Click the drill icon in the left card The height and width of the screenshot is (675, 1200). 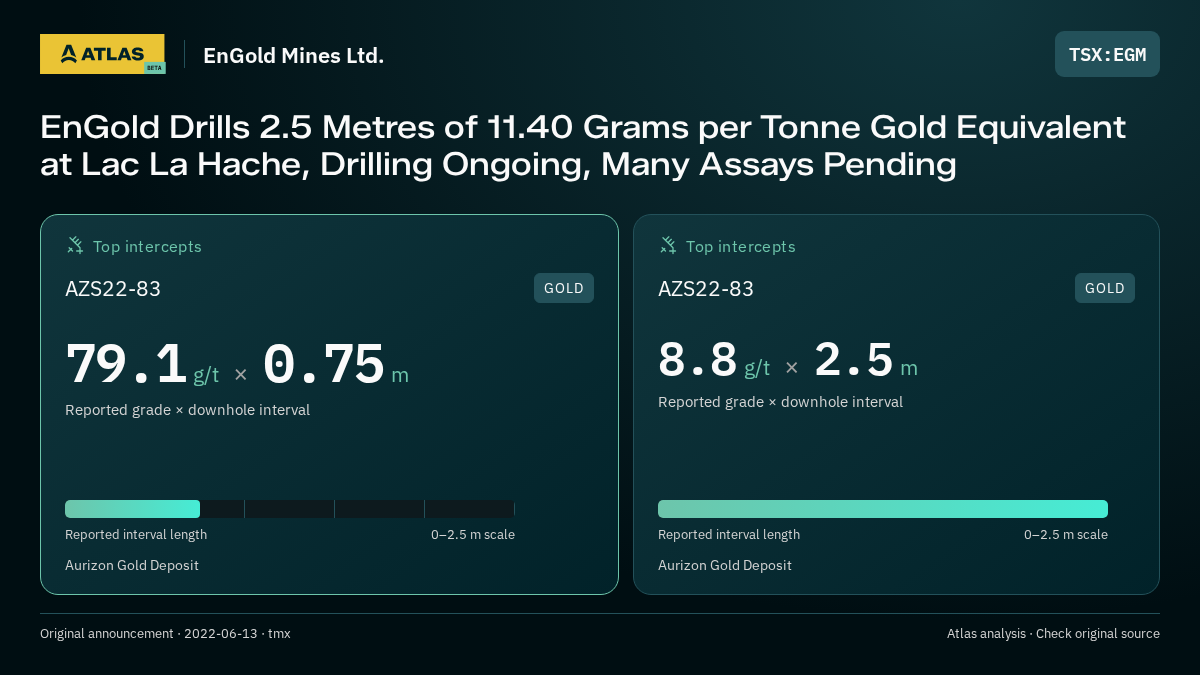click(75, 245)
